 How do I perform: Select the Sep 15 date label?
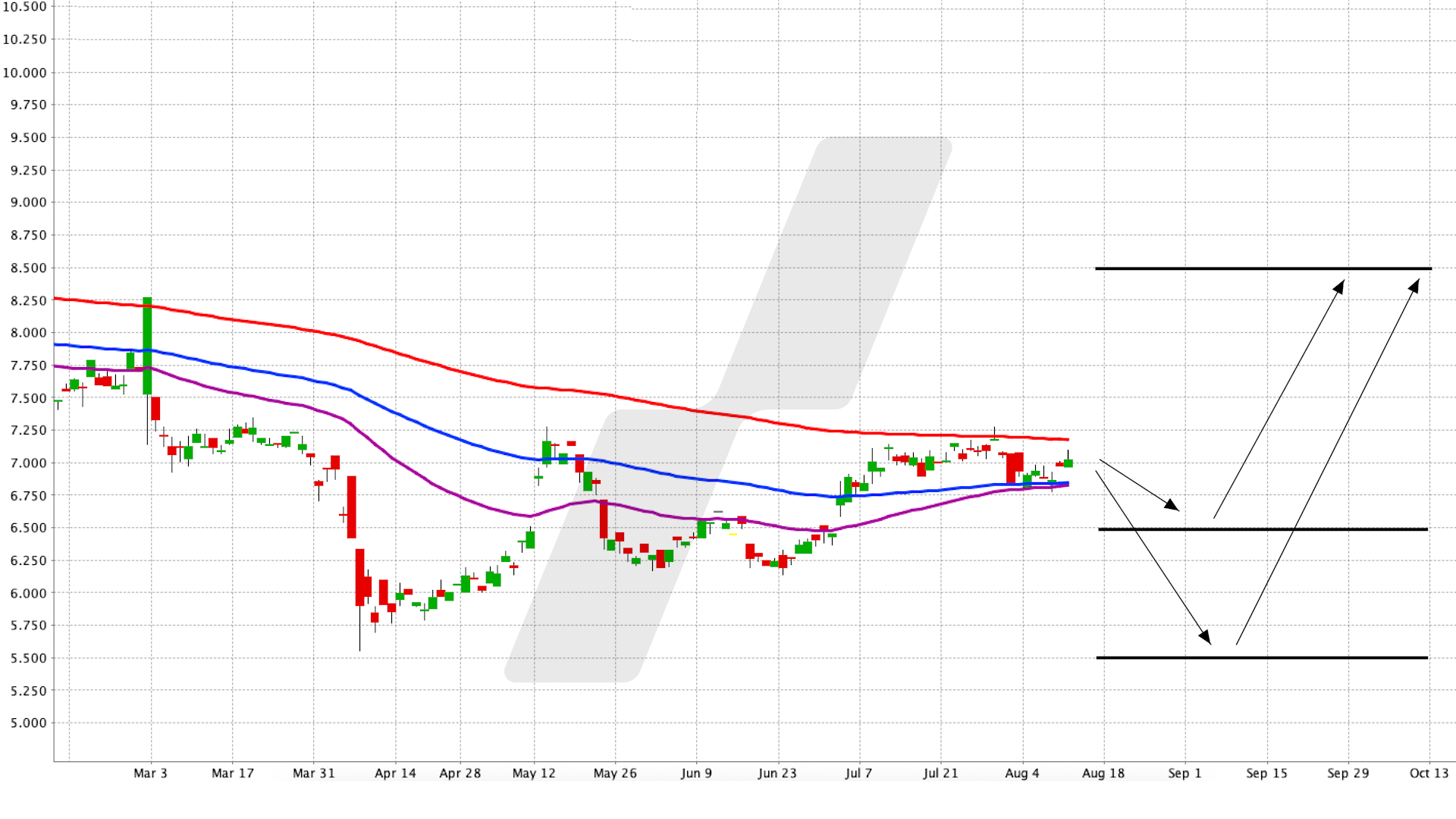click(1266, 773)
